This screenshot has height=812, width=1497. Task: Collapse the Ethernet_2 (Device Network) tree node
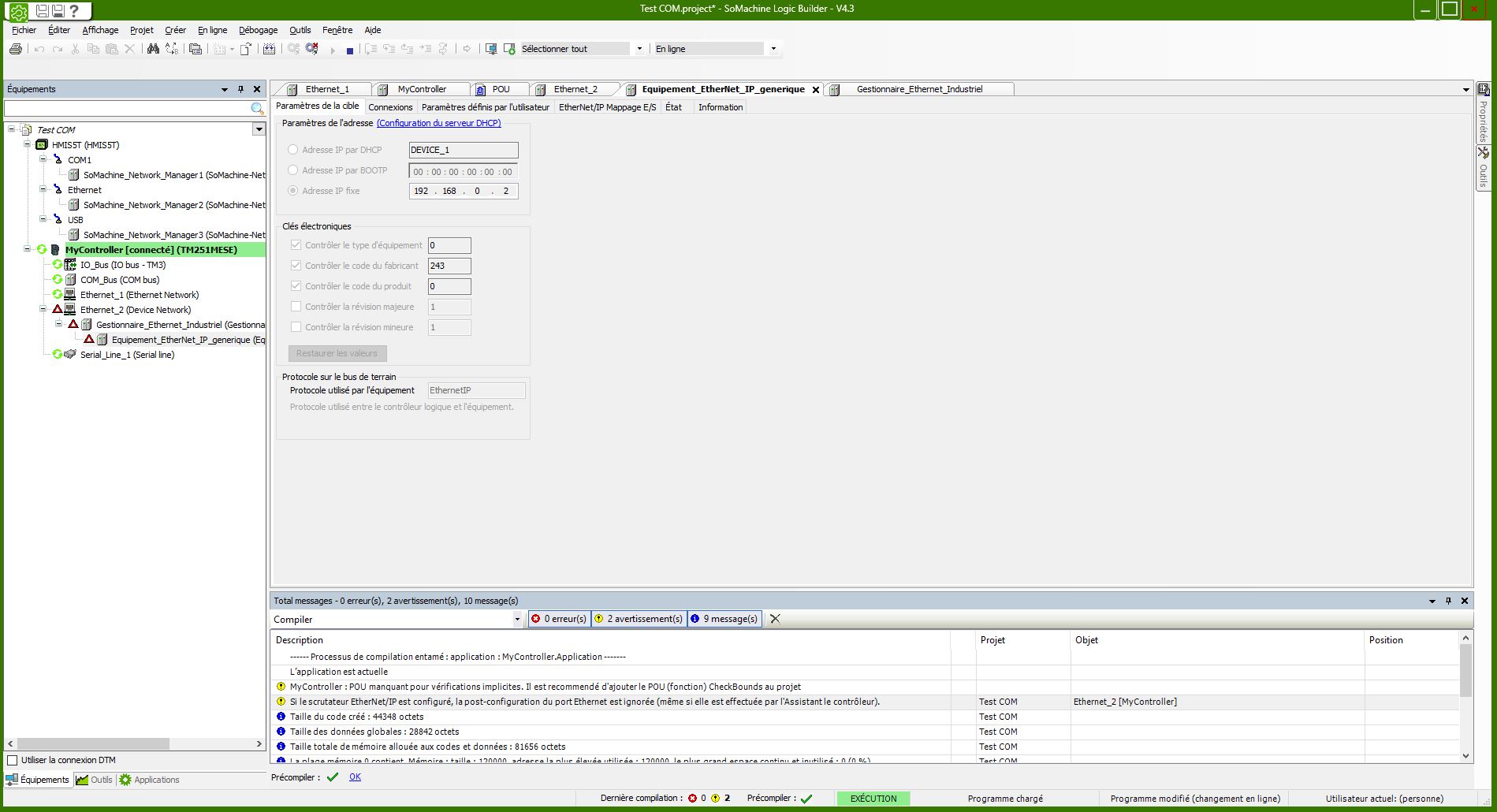coord(43,310)
